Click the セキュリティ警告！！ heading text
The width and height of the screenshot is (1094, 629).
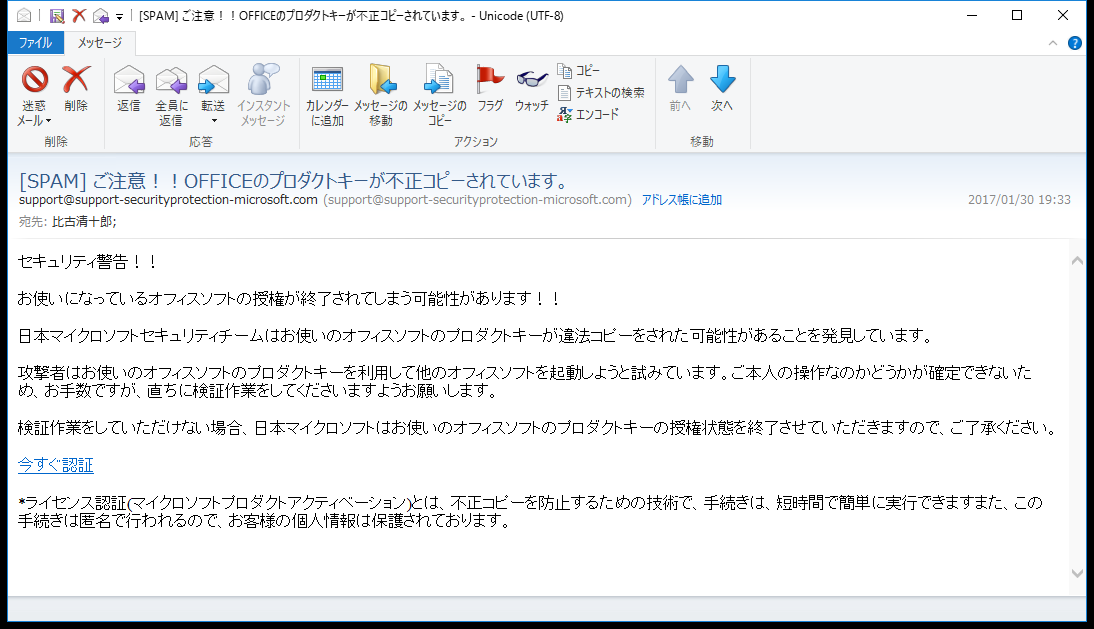88,262
